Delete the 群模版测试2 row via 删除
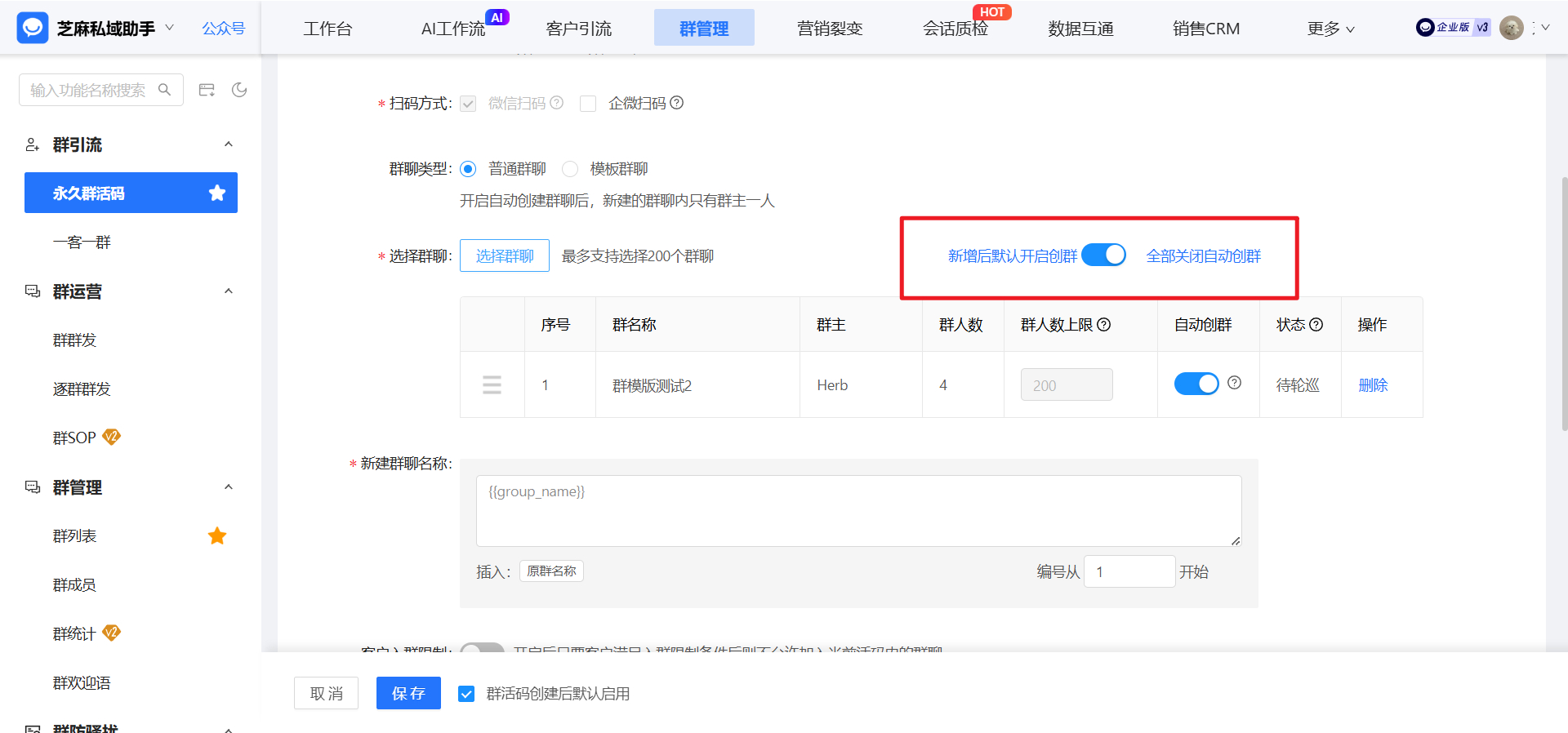Viewport: 1568px width, 733px height. [1373, 385]
